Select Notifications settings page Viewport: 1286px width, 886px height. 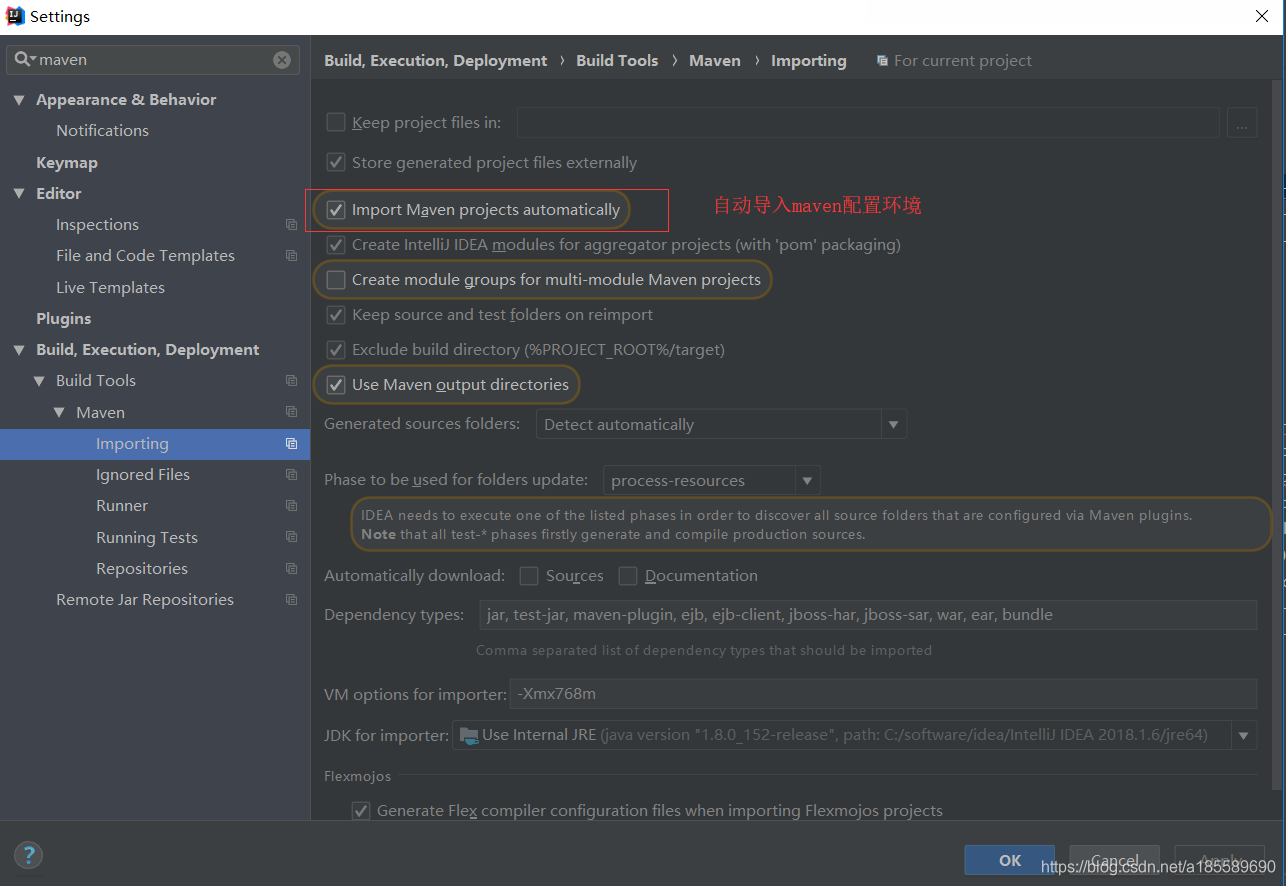pos(102,131)
